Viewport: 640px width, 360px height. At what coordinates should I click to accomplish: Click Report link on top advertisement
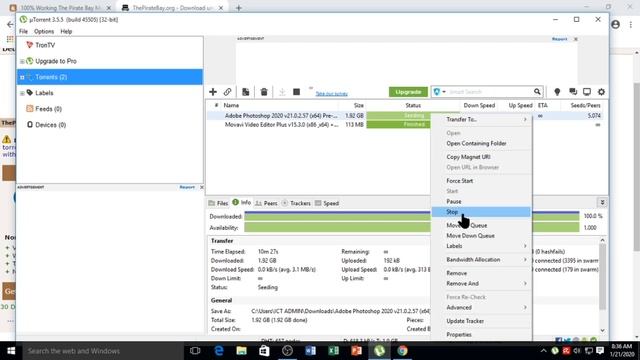[x=559, y=39]
